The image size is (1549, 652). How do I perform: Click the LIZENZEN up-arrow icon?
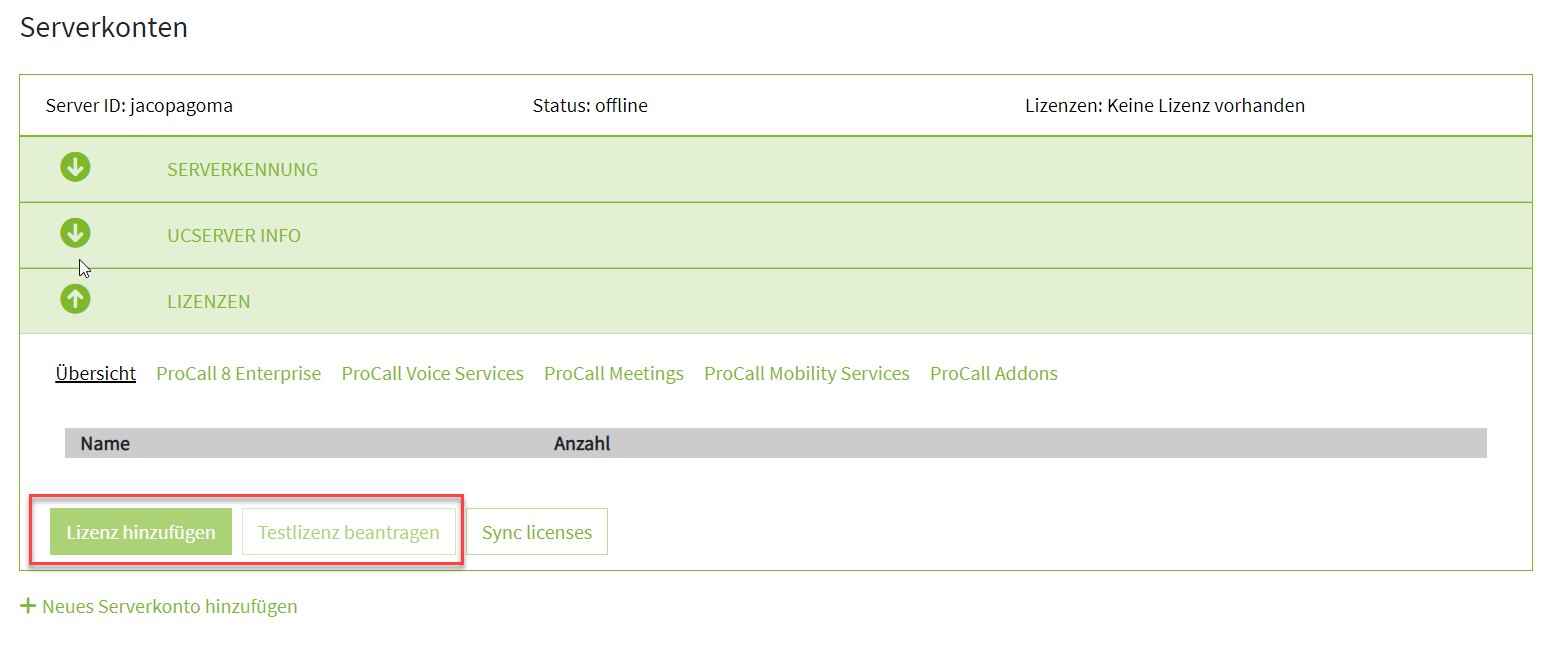pyautogui.click(x=75, y=298)
